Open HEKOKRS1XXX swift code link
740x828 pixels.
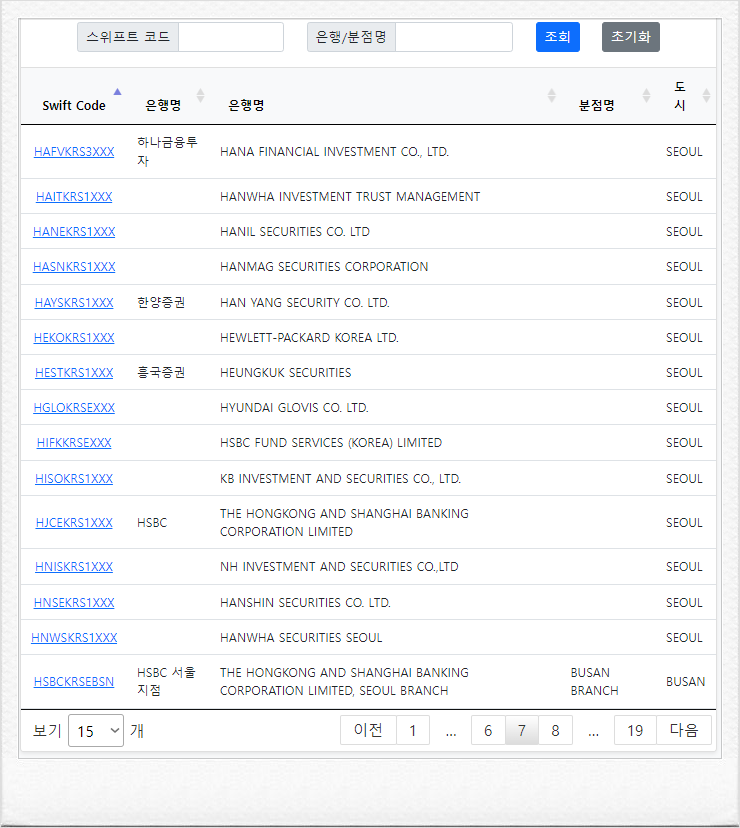(74, 338)
